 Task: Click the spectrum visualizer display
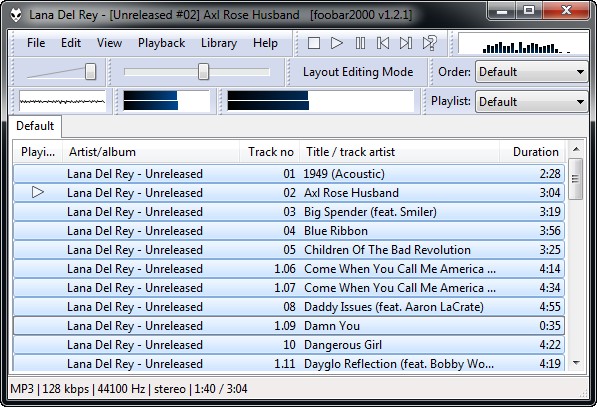tap(524, 43)
